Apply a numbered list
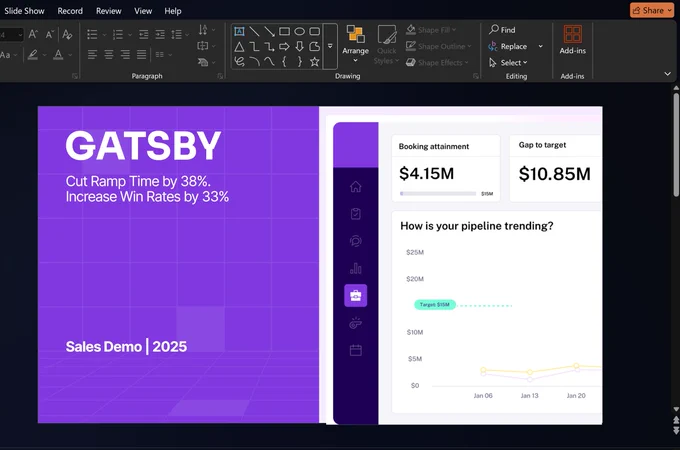Viewport: 680px width, 450px height. coord(118,34)
